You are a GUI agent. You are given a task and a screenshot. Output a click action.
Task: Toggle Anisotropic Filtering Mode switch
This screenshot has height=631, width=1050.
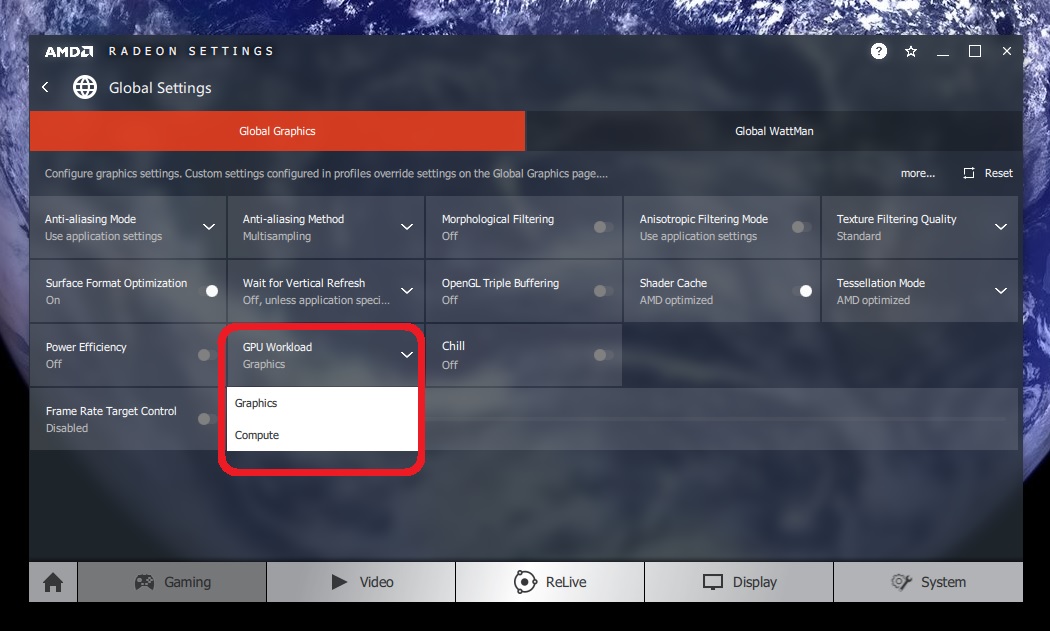tap(802, 227)
